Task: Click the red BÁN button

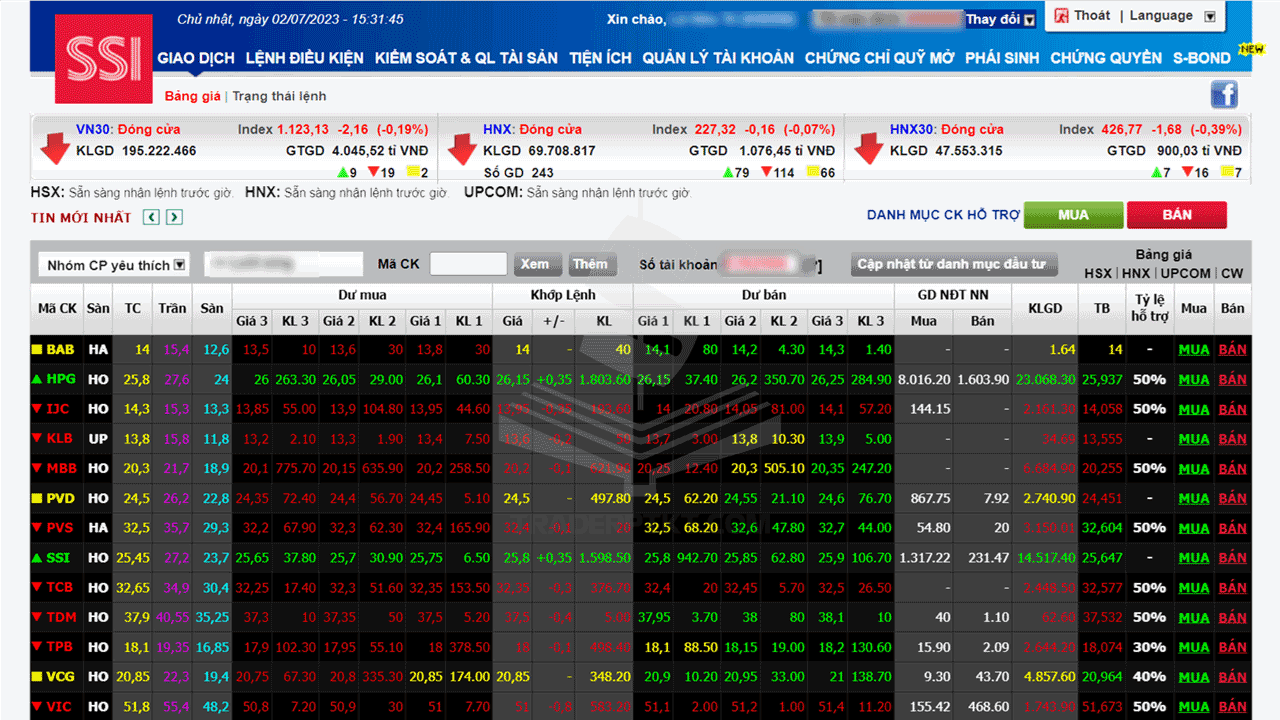Action: point(1177,215)
